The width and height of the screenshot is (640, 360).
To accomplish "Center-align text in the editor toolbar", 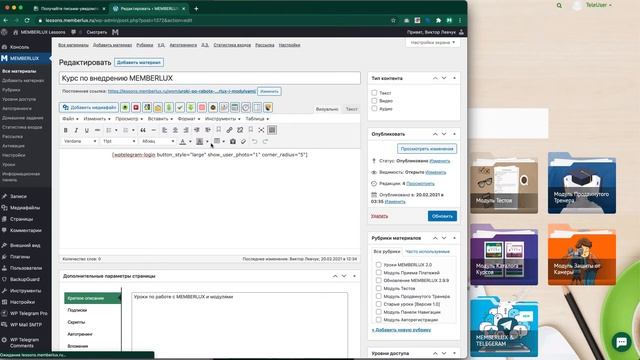I will [175, 130].
